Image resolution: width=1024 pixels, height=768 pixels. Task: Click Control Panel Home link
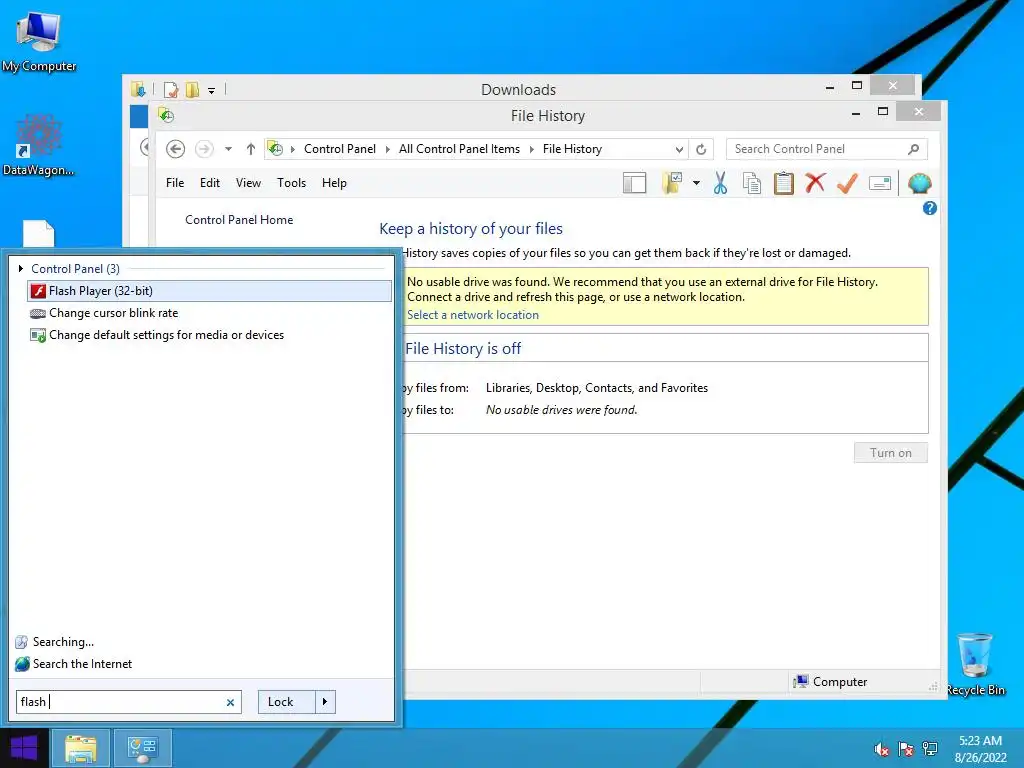pyautogui.click(x=239, y=220)
